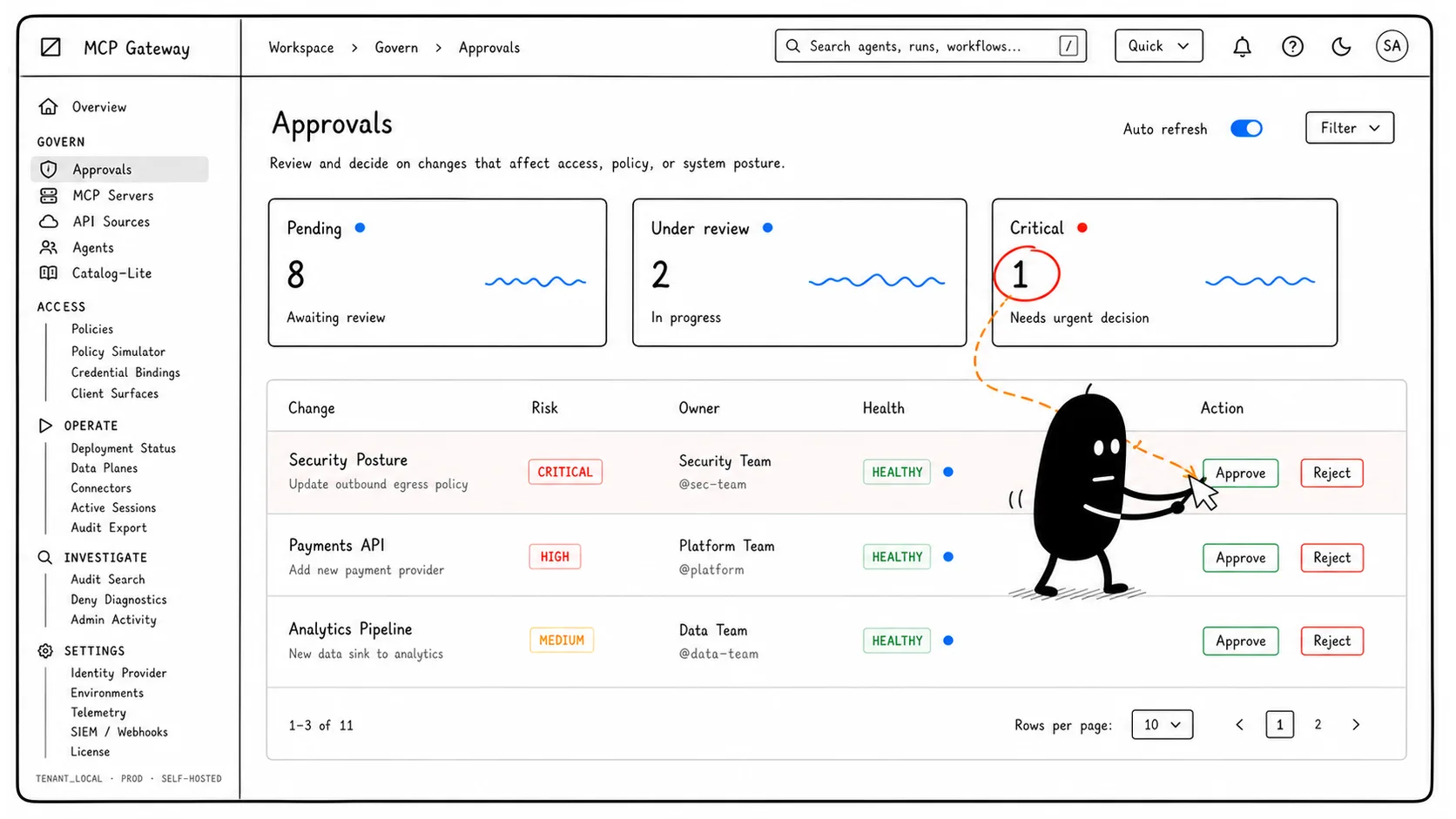Click the Agents people icon
Image resolution: width=1456 pixels, height=819 pixels.
[49, 248]
